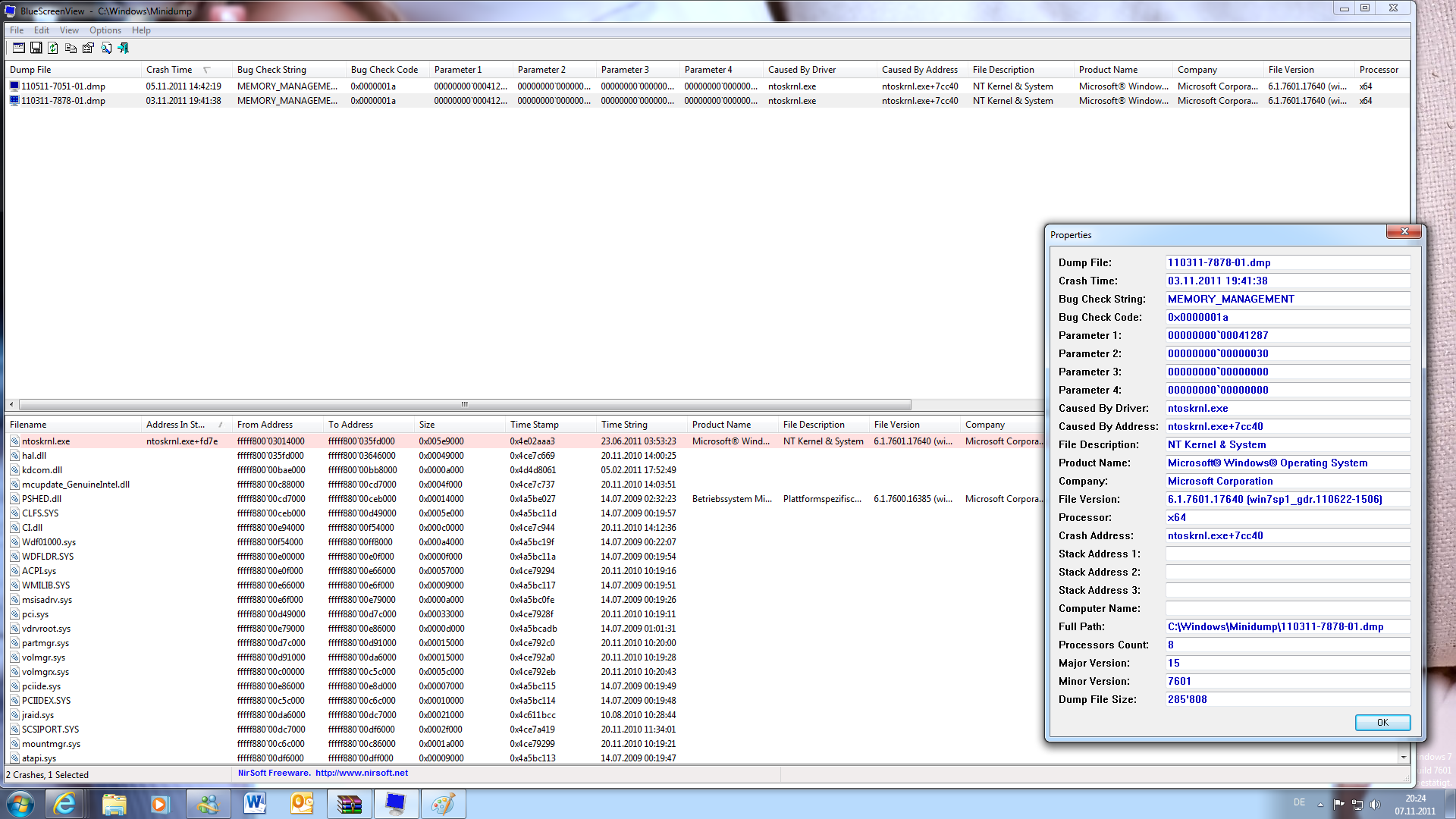Show hidden tray icons arrow
1456x819 pixels.
(1320, 804)
